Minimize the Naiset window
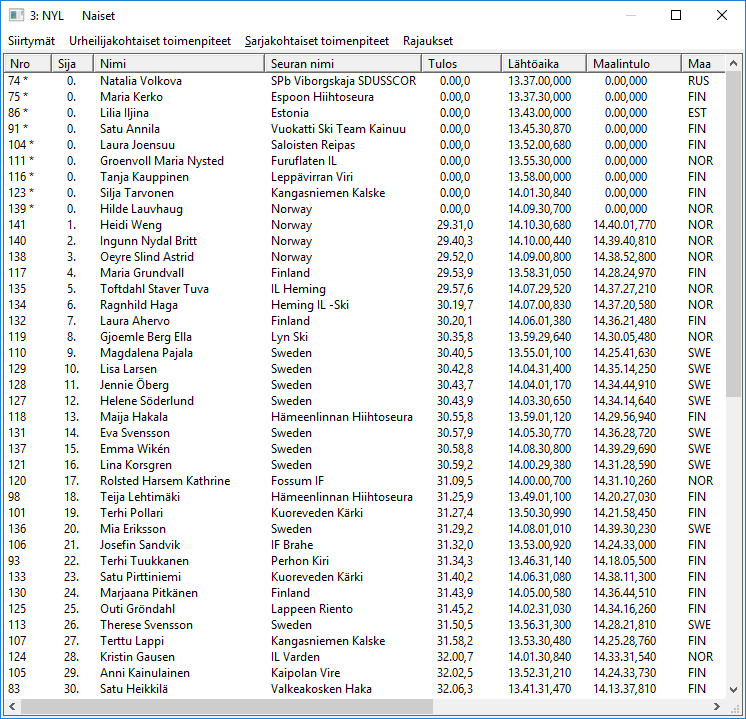 tap(631, 15)
